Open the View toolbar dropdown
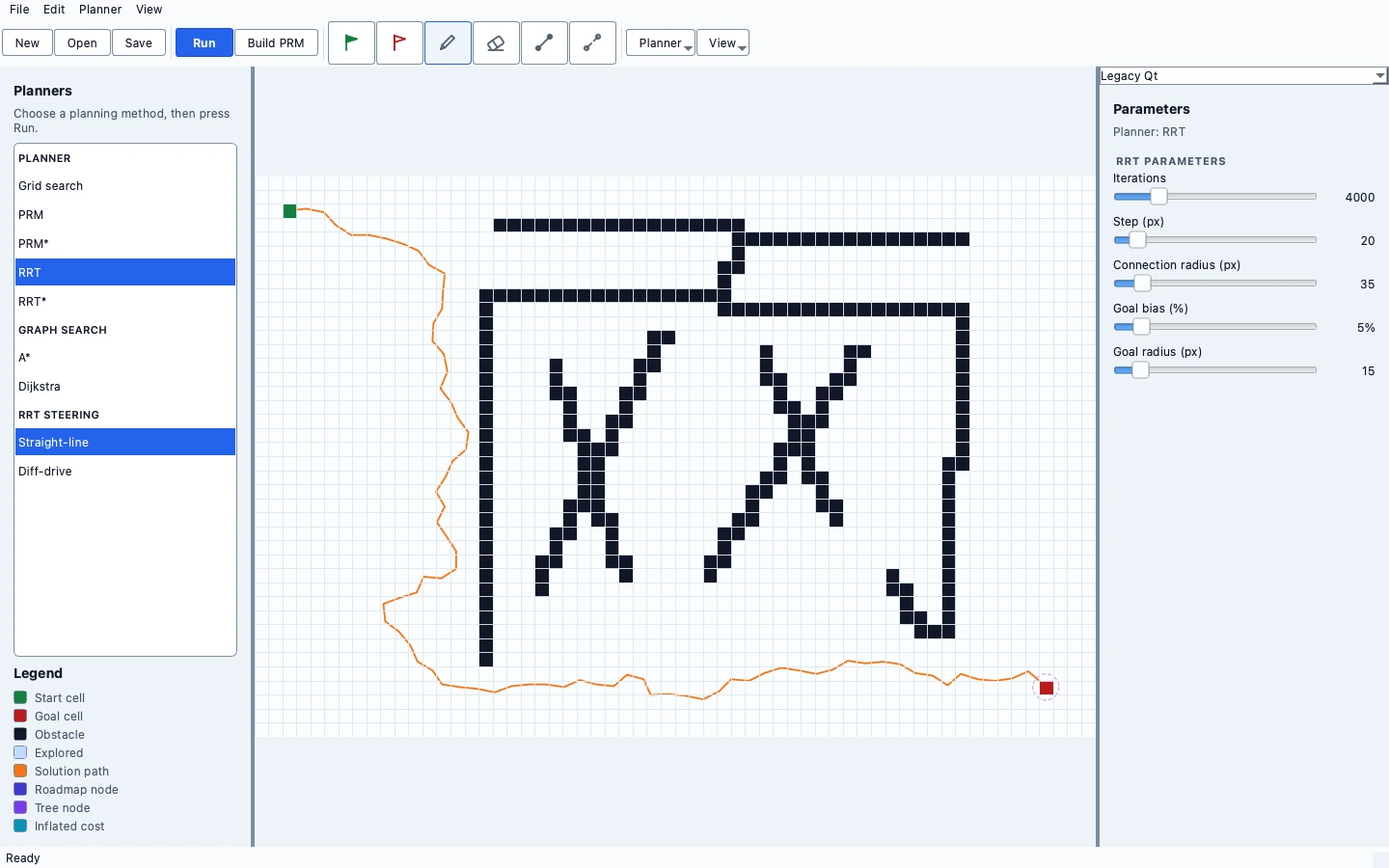Image resolution: width=1389 pixels, height=868 pixels. click(722, 42)
